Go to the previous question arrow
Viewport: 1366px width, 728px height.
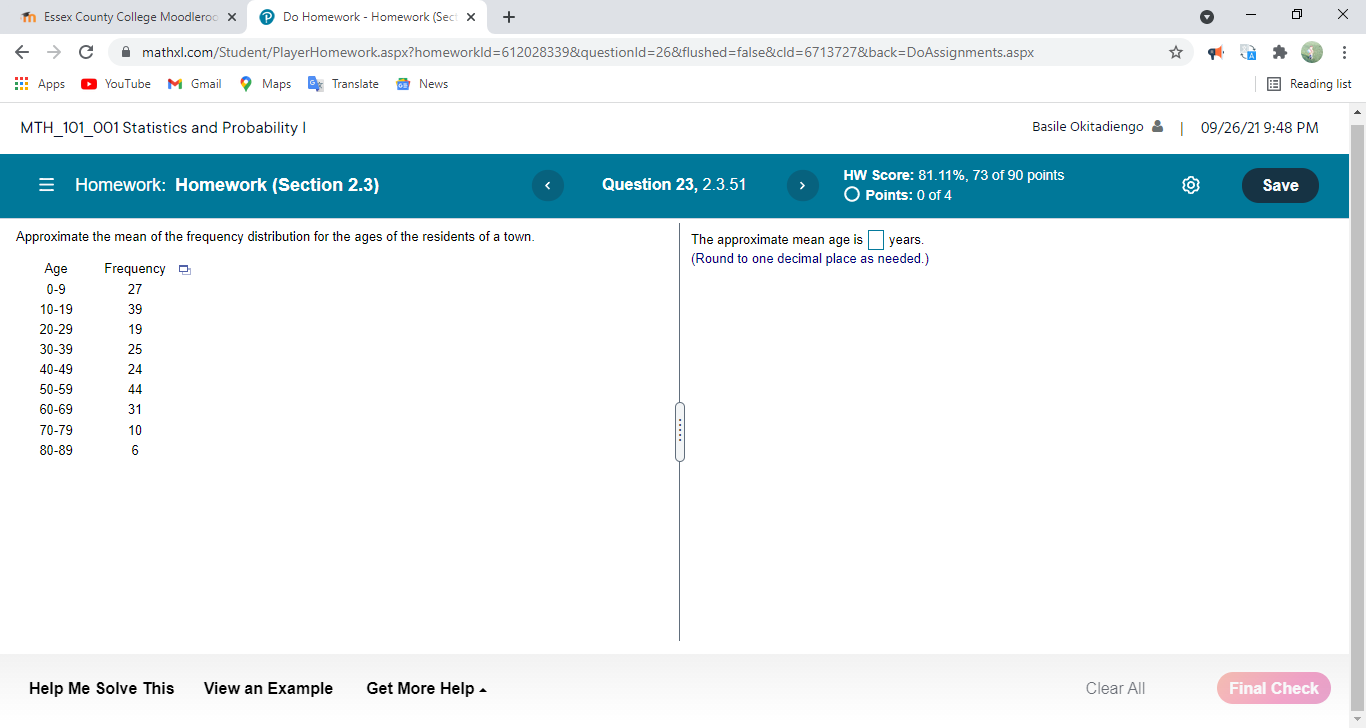[548, 186]
